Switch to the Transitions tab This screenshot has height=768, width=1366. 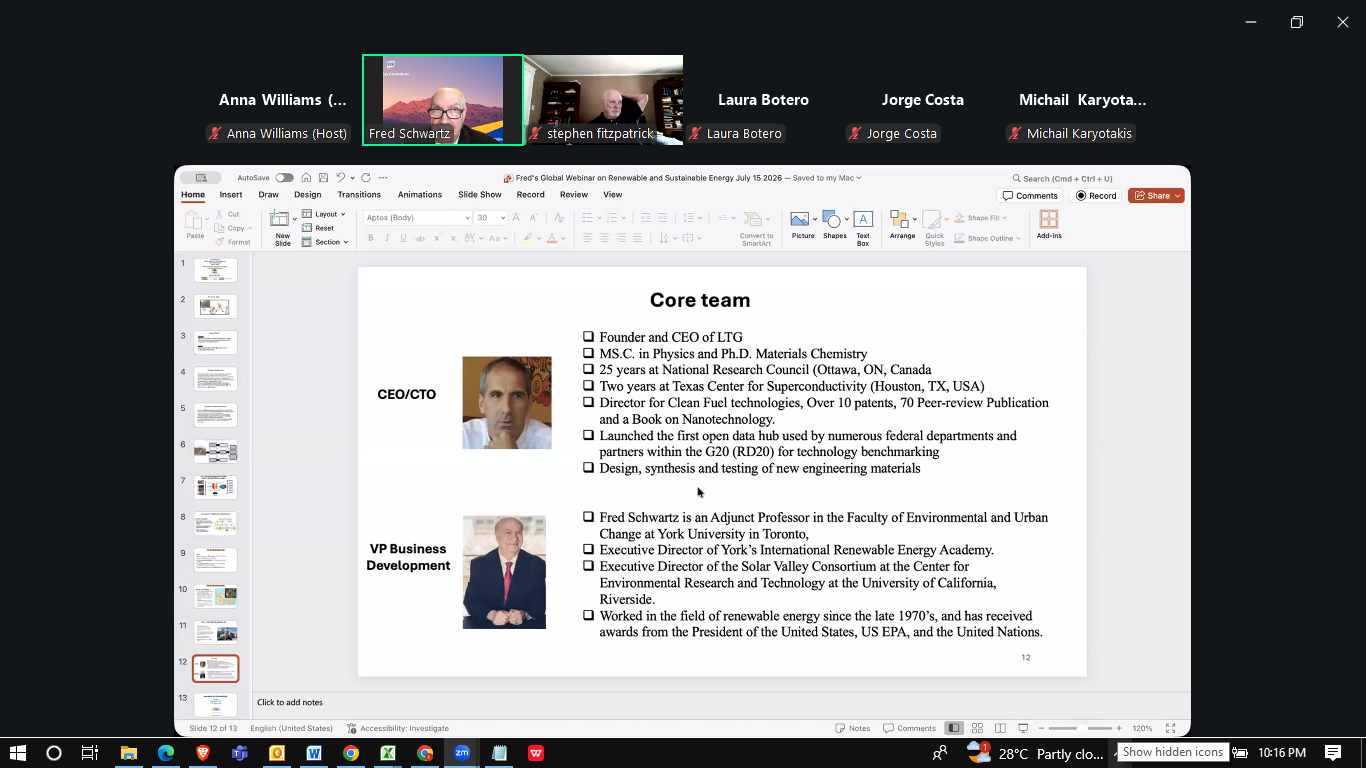(359, 195)
